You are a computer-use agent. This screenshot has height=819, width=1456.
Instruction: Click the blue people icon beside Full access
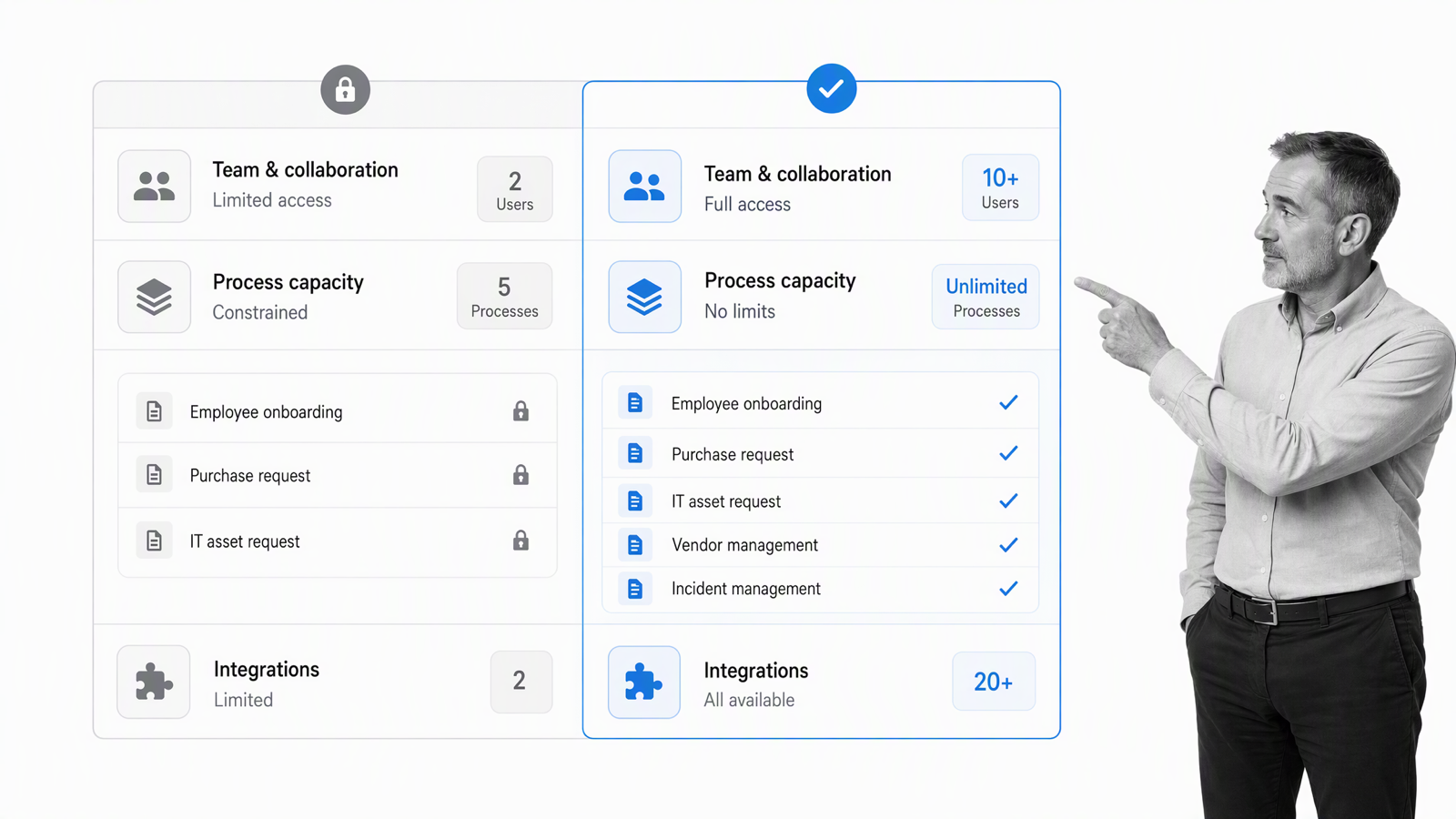(x=644, y=187)
